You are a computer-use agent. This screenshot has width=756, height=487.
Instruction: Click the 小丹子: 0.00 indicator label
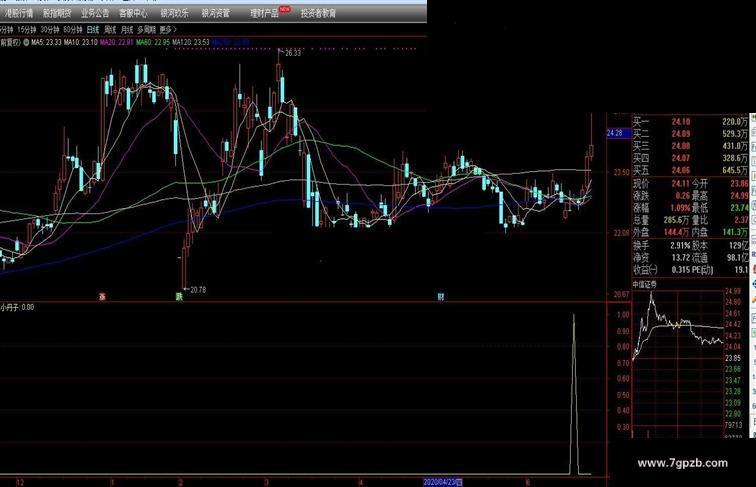pos(17,307)
